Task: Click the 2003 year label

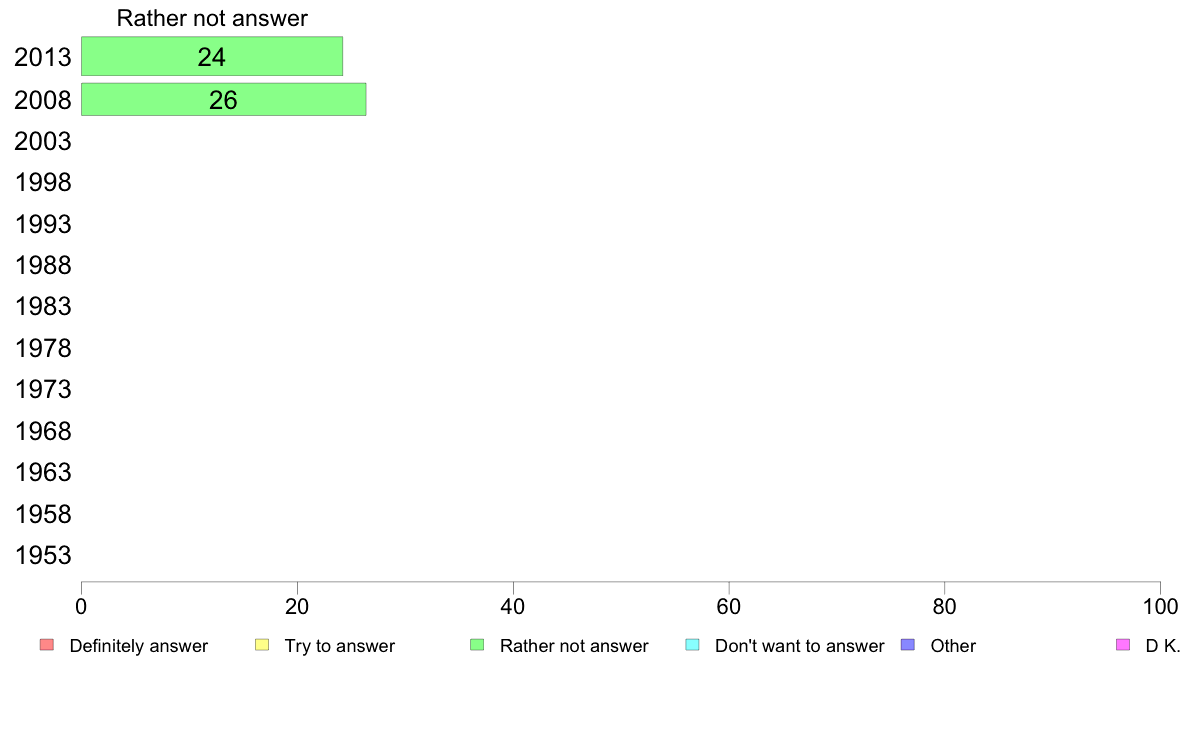Action: click(x=42, y=141)
